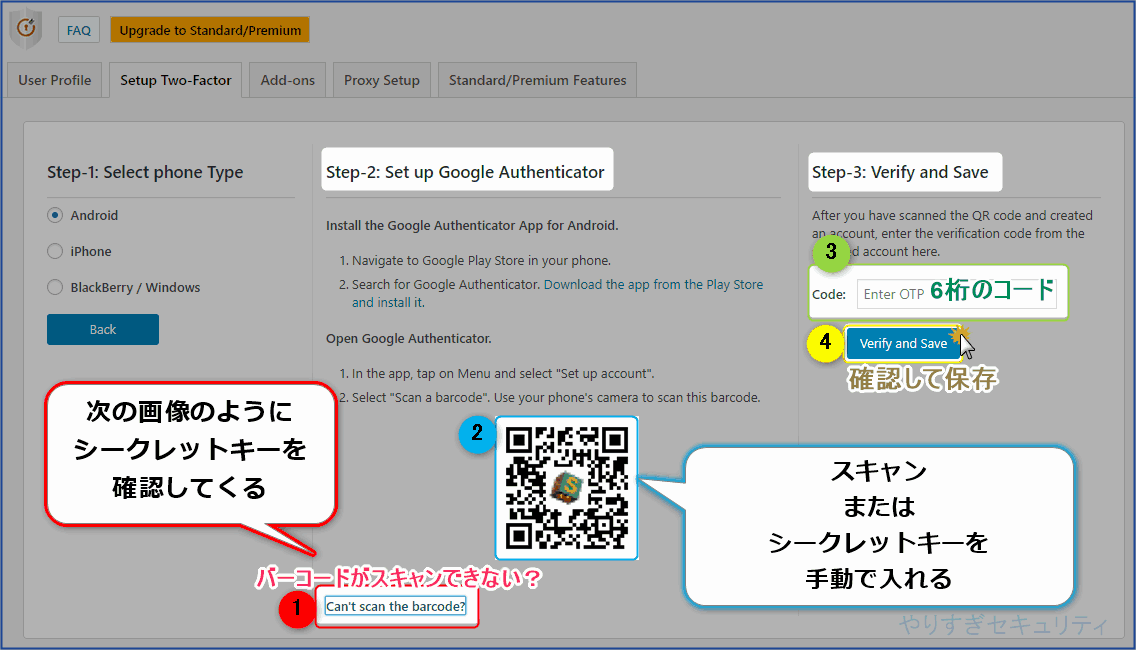Choose the iPhone phone type
1136x650 pixels.
55,251
